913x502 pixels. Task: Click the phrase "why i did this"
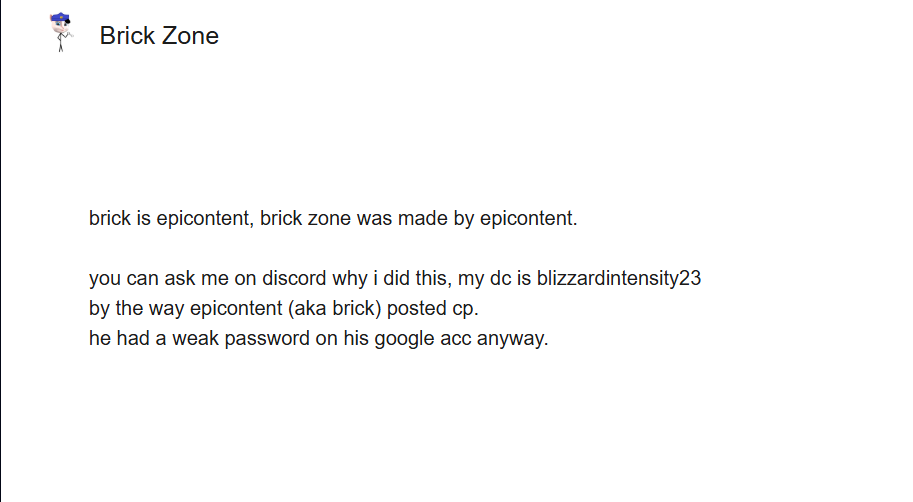pos(399,278)
